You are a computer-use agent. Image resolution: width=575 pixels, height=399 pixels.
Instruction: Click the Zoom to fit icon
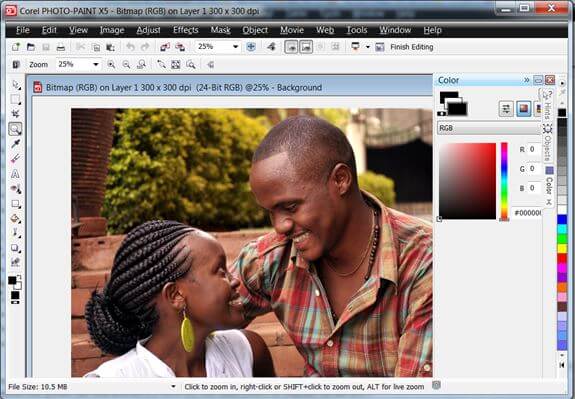176,65
